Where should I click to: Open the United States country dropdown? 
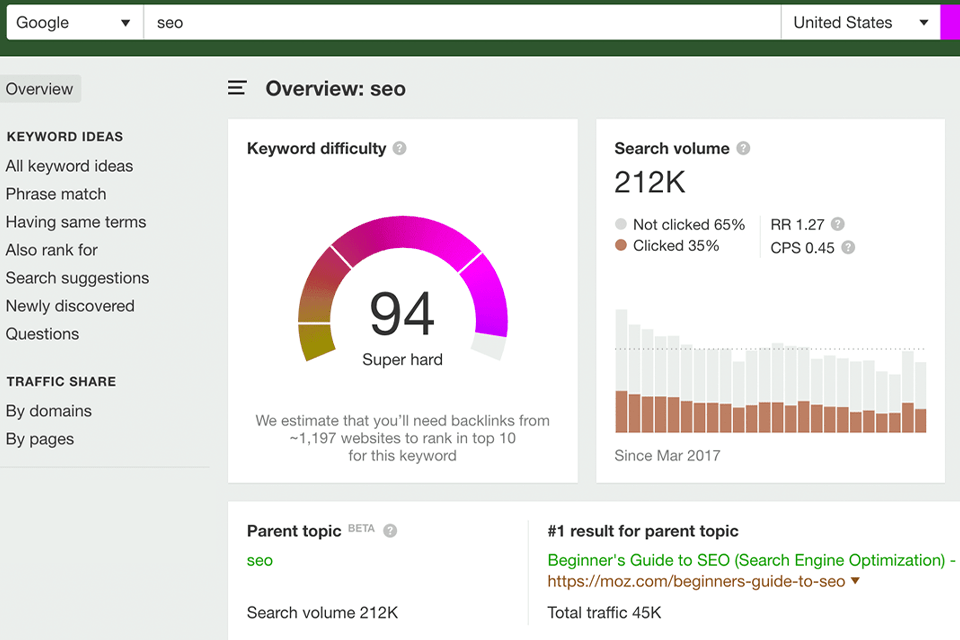pyautogui.click(x=860, y=22)
